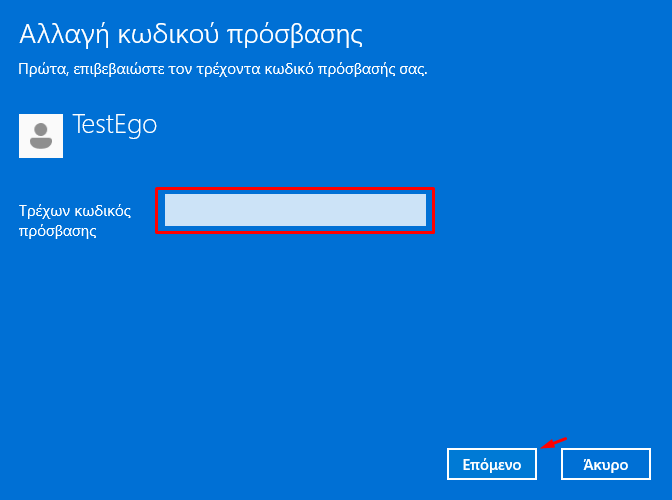Image resolution: width=672 pixels, height=500 pixels.
Task: Click the Επόμενο button
Action: 492,464
